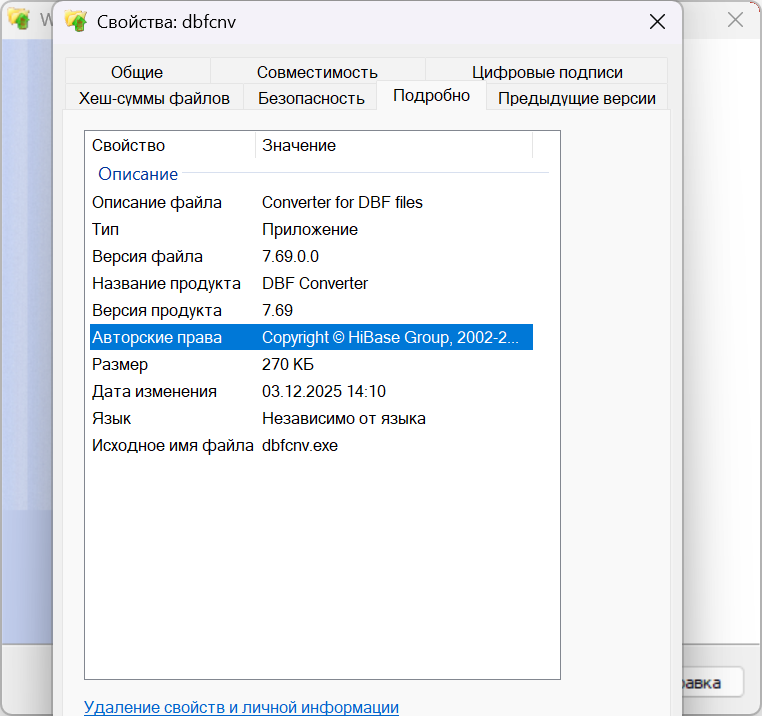This screenshot has width=762, height=716.
Task: Open the Безопасность tab
Action: (311, 98)
